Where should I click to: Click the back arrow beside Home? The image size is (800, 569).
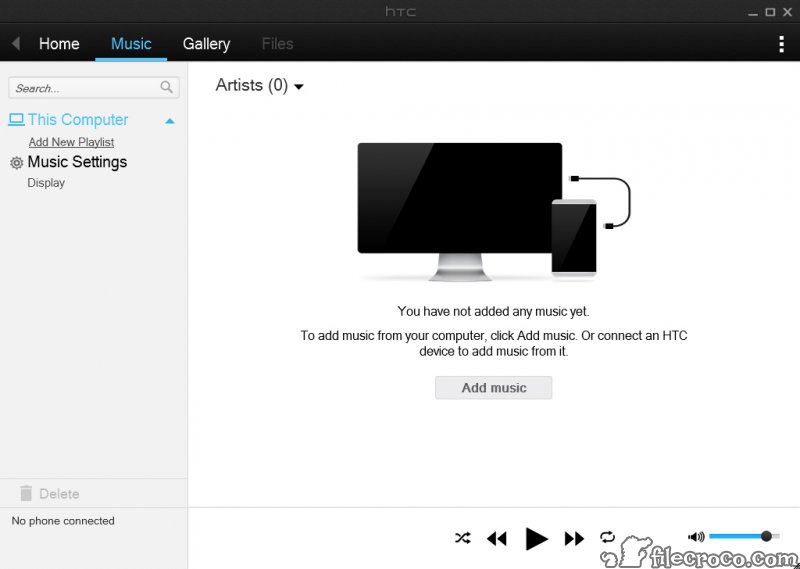click(x=16, y=43)
